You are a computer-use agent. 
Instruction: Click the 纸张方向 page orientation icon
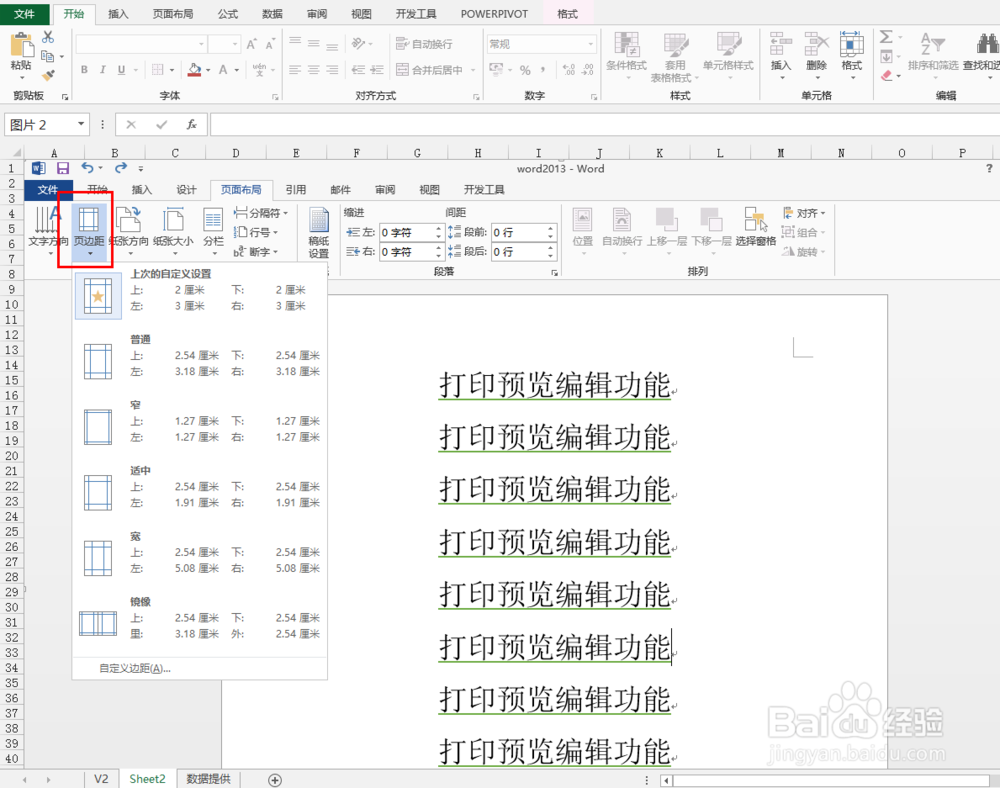[129, 228]
